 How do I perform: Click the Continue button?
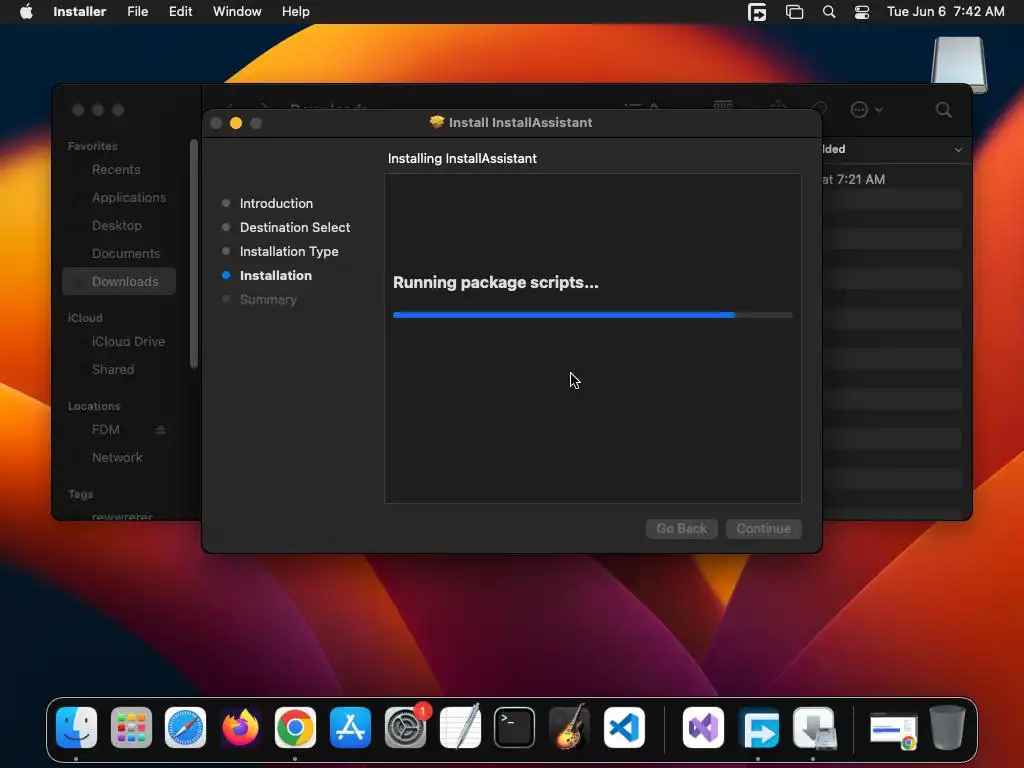763,528
